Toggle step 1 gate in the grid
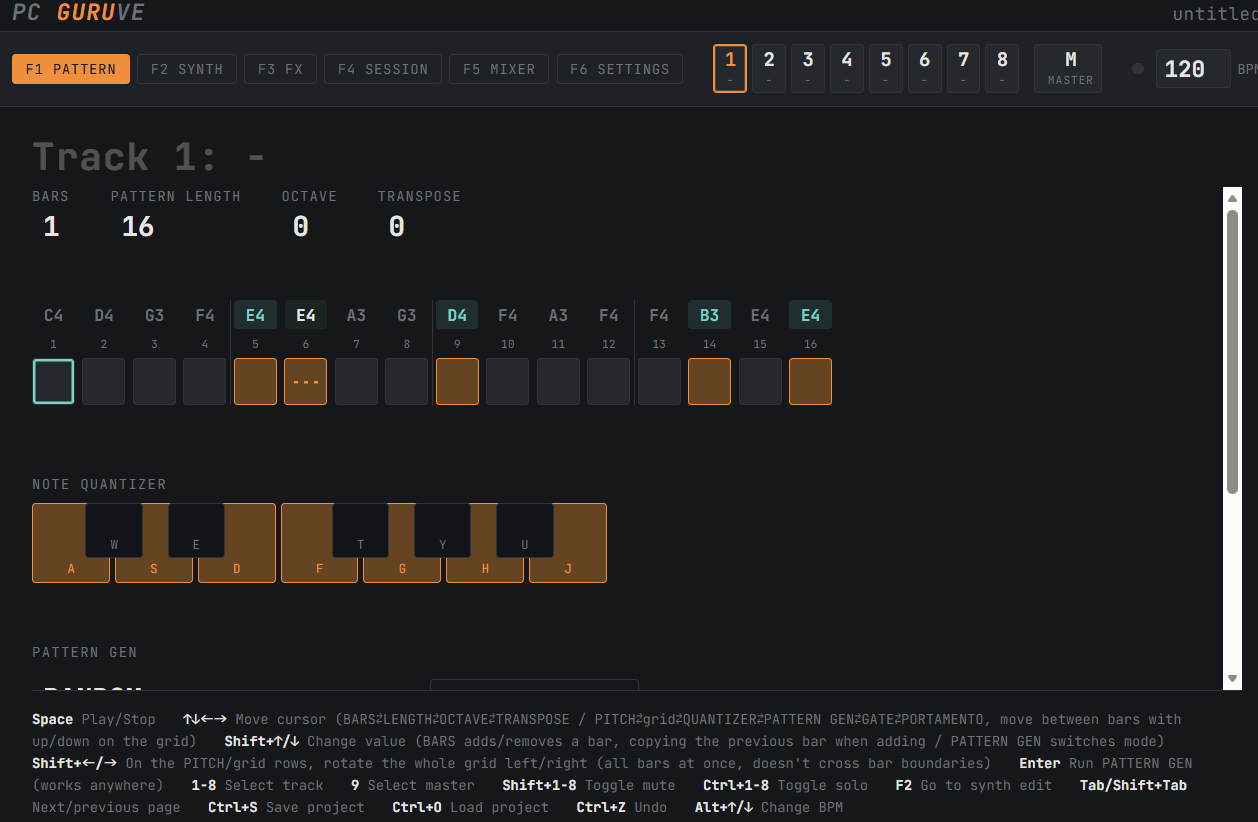This screenshot has height=822, width=1258. coord(54,381)
